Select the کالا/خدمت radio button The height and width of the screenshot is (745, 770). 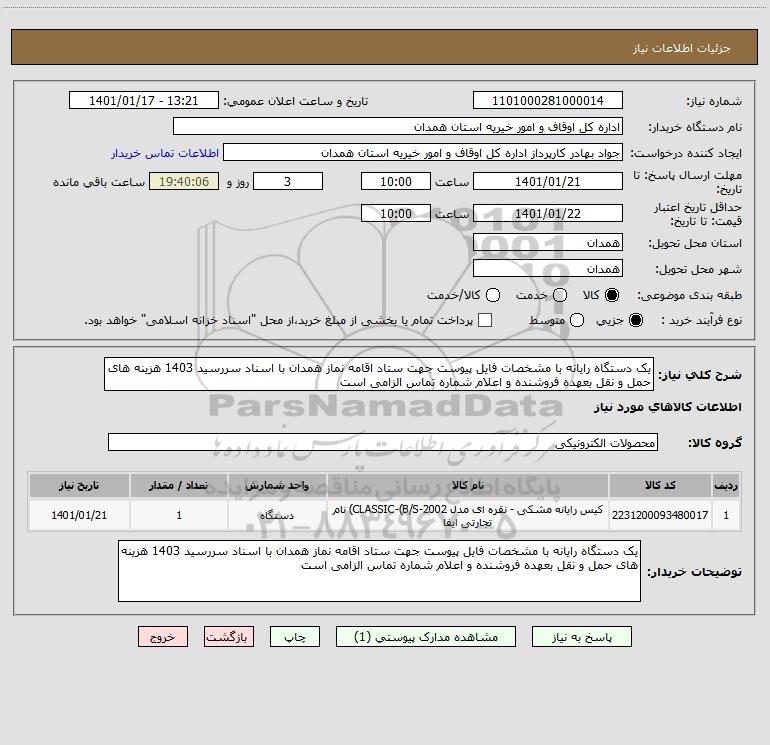click(493, 295)
